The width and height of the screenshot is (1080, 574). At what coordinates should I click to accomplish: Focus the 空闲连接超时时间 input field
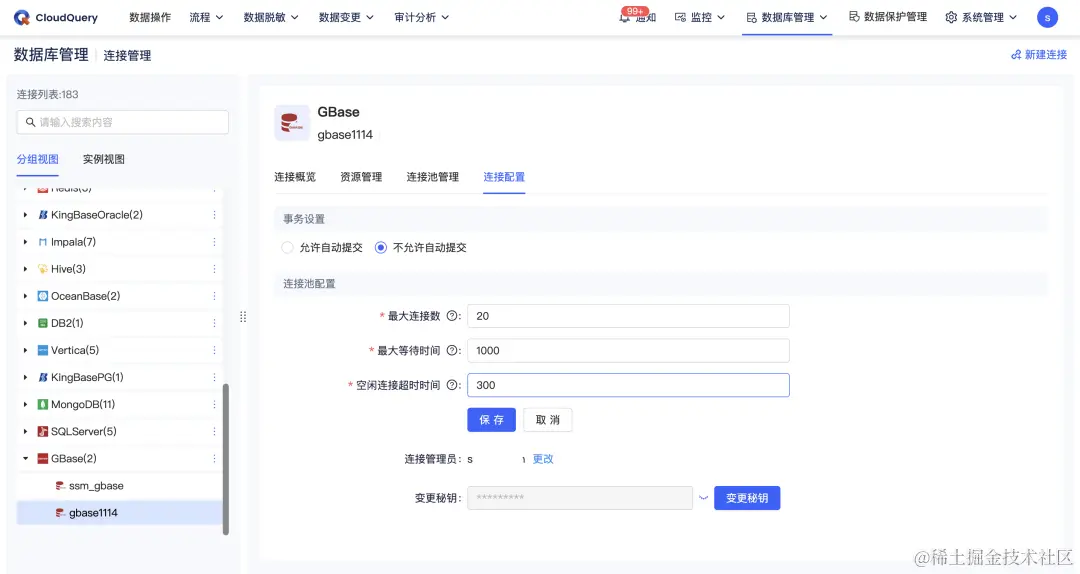[x=628, y=385]
